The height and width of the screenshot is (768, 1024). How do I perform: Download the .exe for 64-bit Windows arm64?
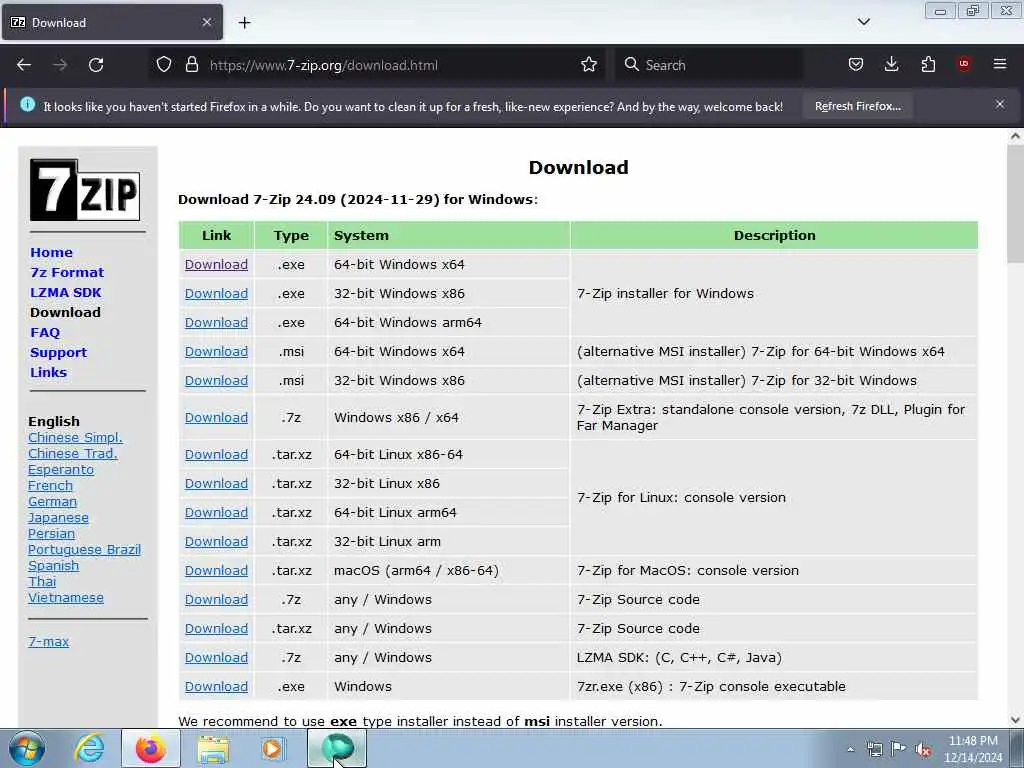pos(216,323)
